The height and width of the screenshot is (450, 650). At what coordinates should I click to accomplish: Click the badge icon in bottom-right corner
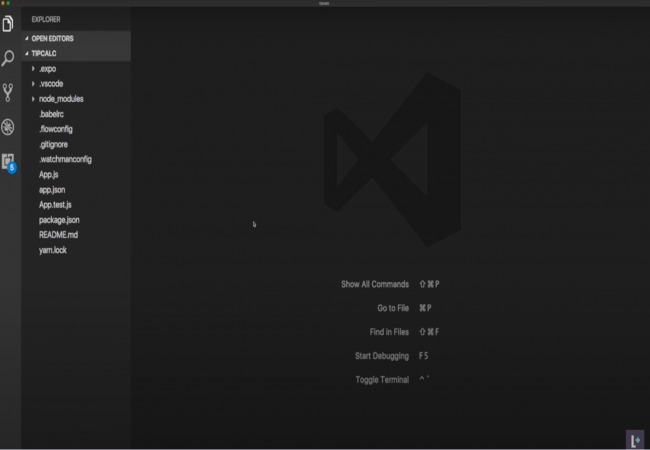635,439
